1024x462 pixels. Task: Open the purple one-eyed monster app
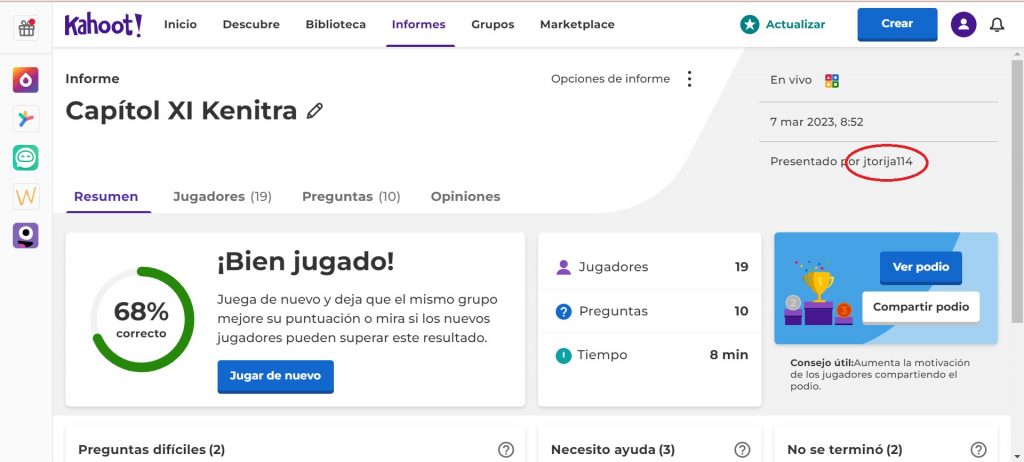26,235
